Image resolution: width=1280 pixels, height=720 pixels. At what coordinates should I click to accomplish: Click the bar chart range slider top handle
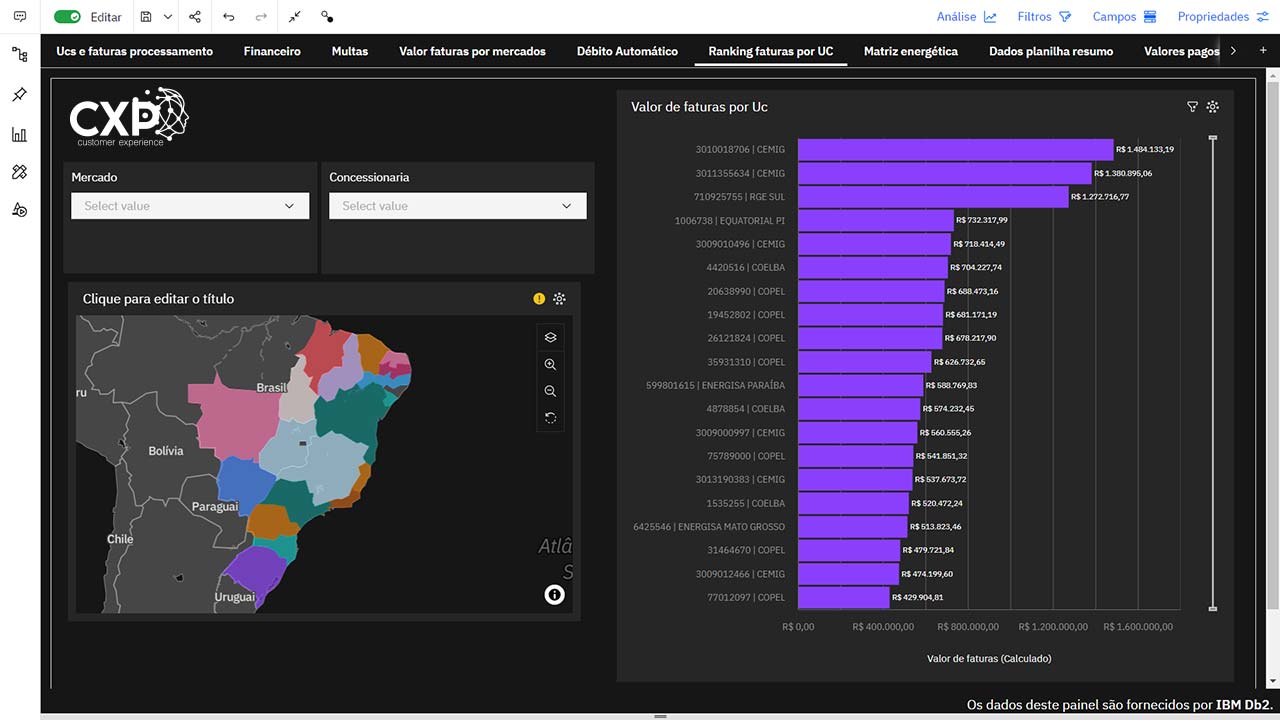pos(1213,137)
